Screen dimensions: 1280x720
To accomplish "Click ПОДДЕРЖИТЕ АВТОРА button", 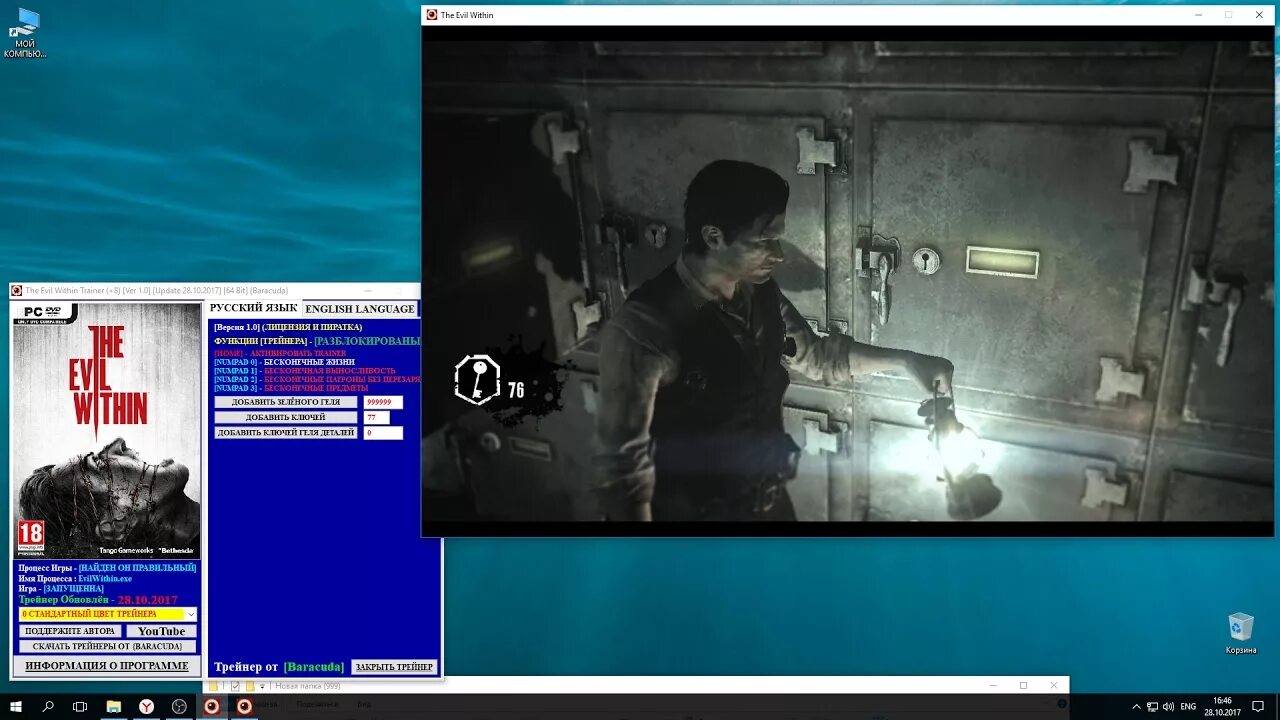I will (70, 631).
